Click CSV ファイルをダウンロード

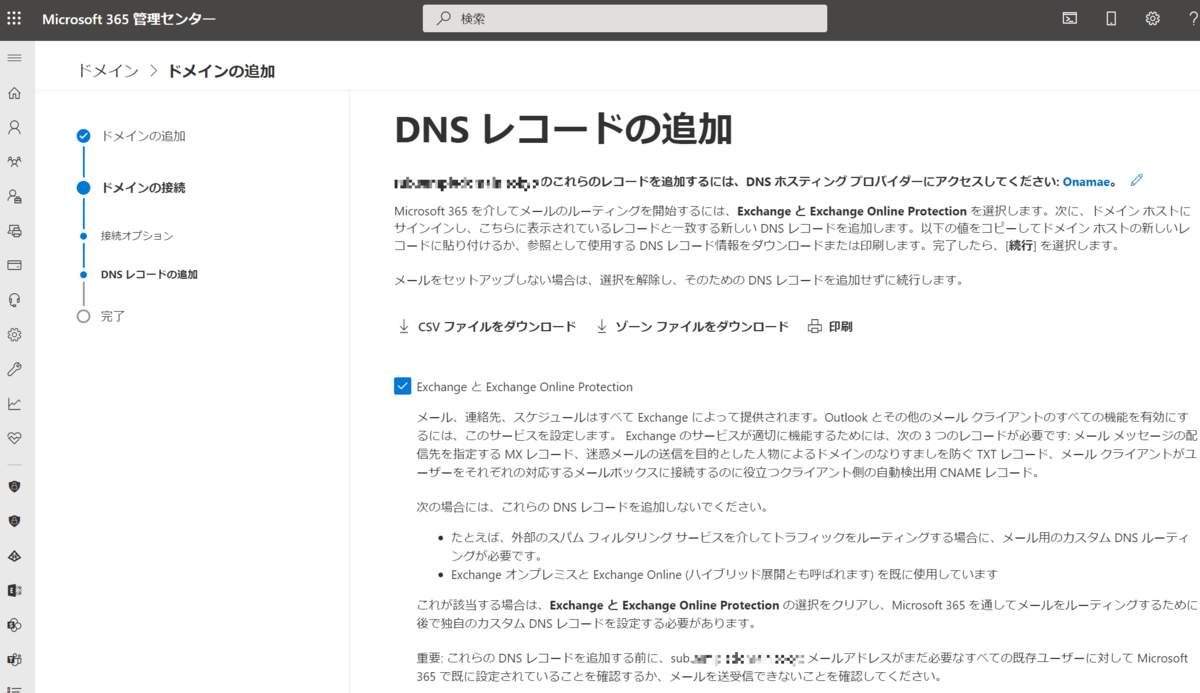pos(487,326)
